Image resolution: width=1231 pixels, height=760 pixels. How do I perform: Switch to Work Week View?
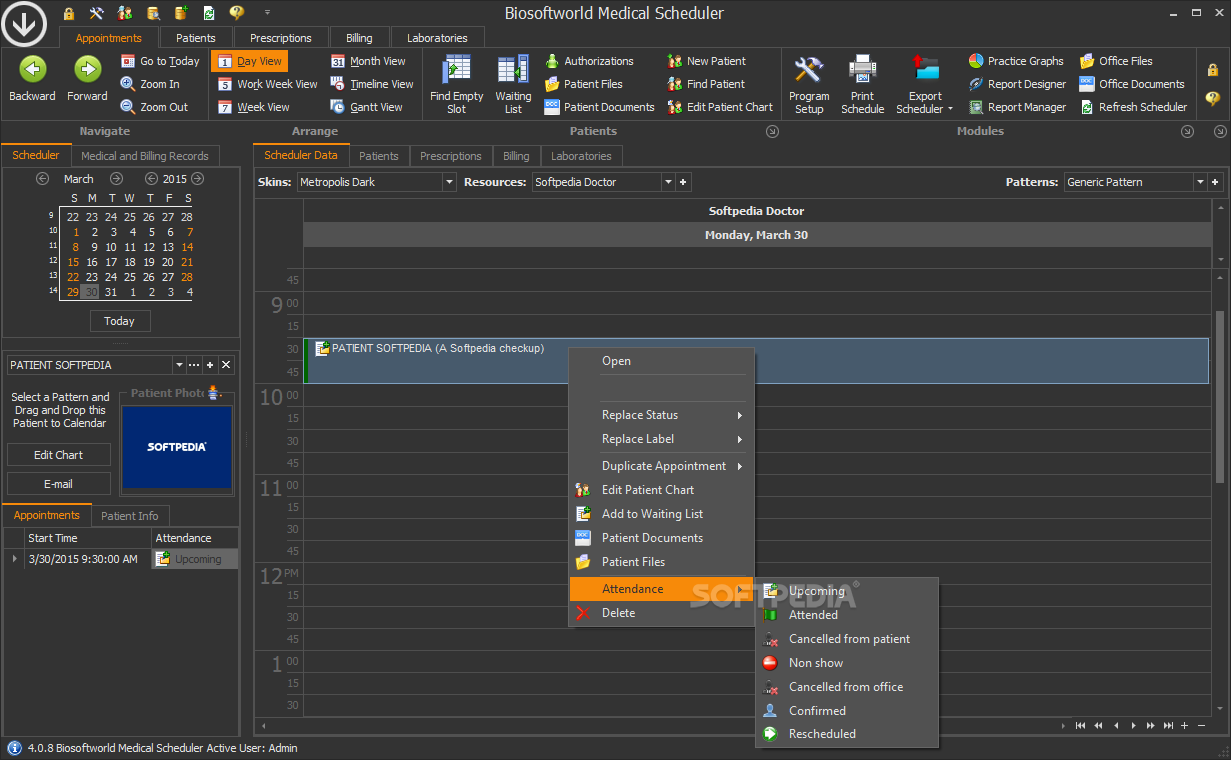tap(267, 84)
